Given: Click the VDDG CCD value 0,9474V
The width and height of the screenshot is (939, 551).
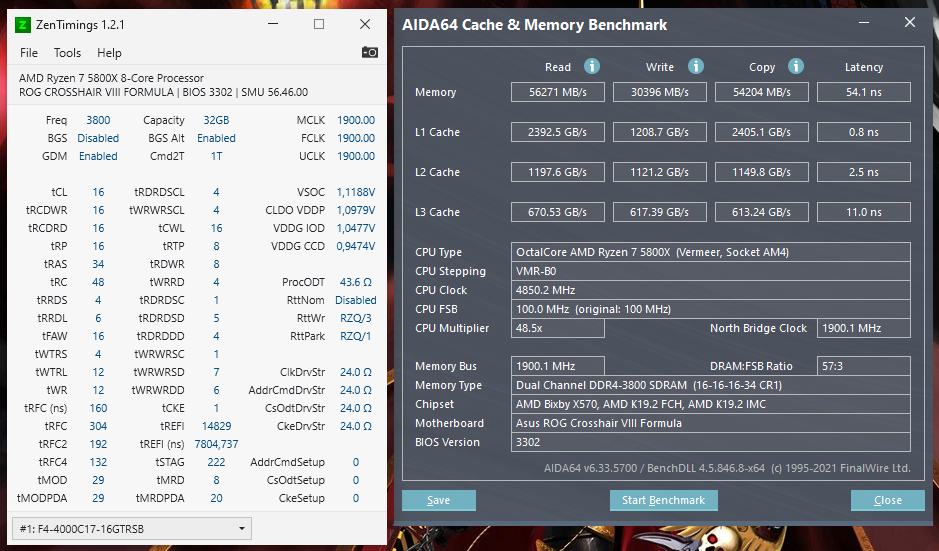Looking at the screenshot, I should pyautogui.click(x=356, y=246).
